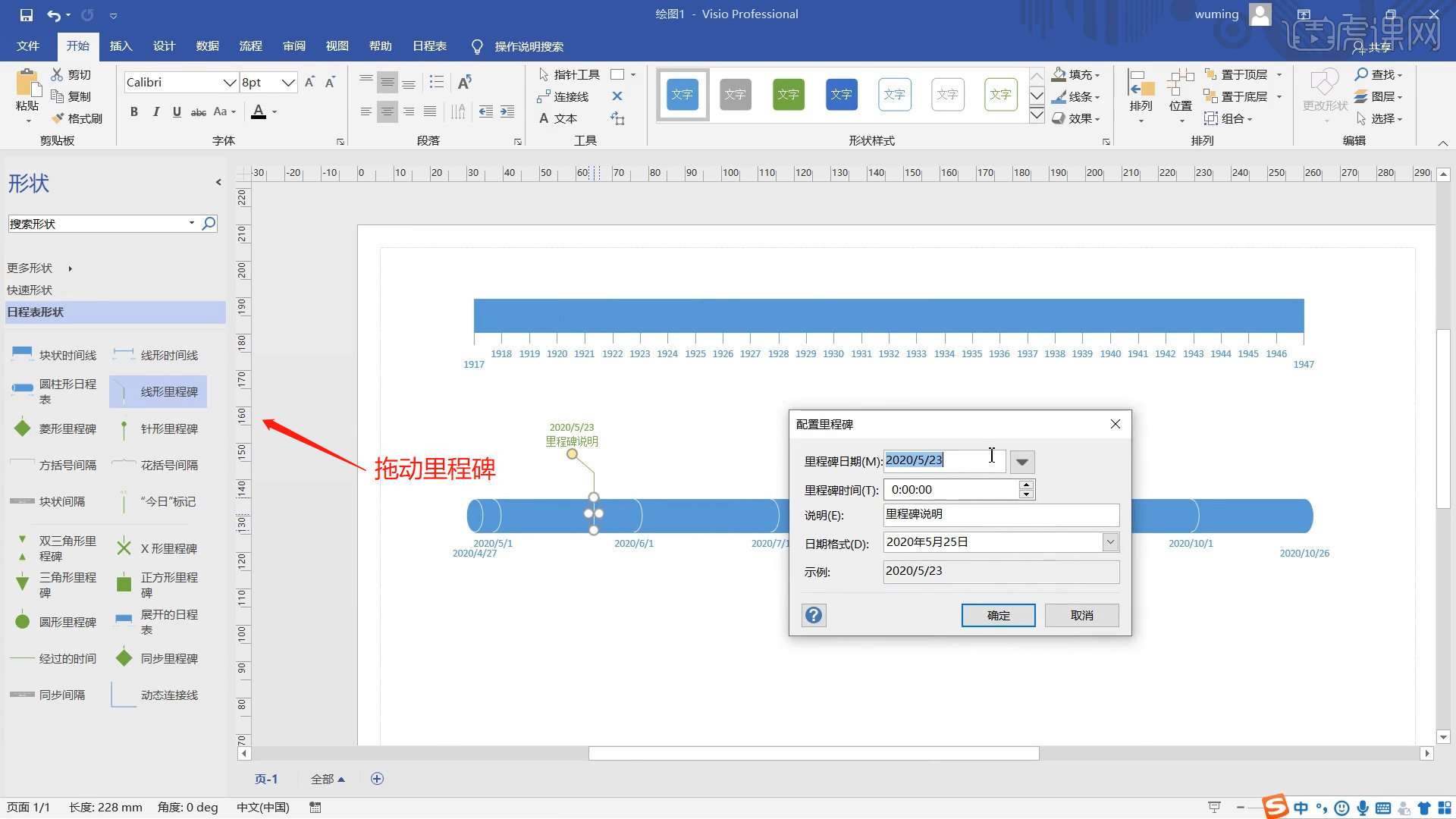Apply the green filled shape style
Viewport: 1456px width, 819px height.
(789, 95)
